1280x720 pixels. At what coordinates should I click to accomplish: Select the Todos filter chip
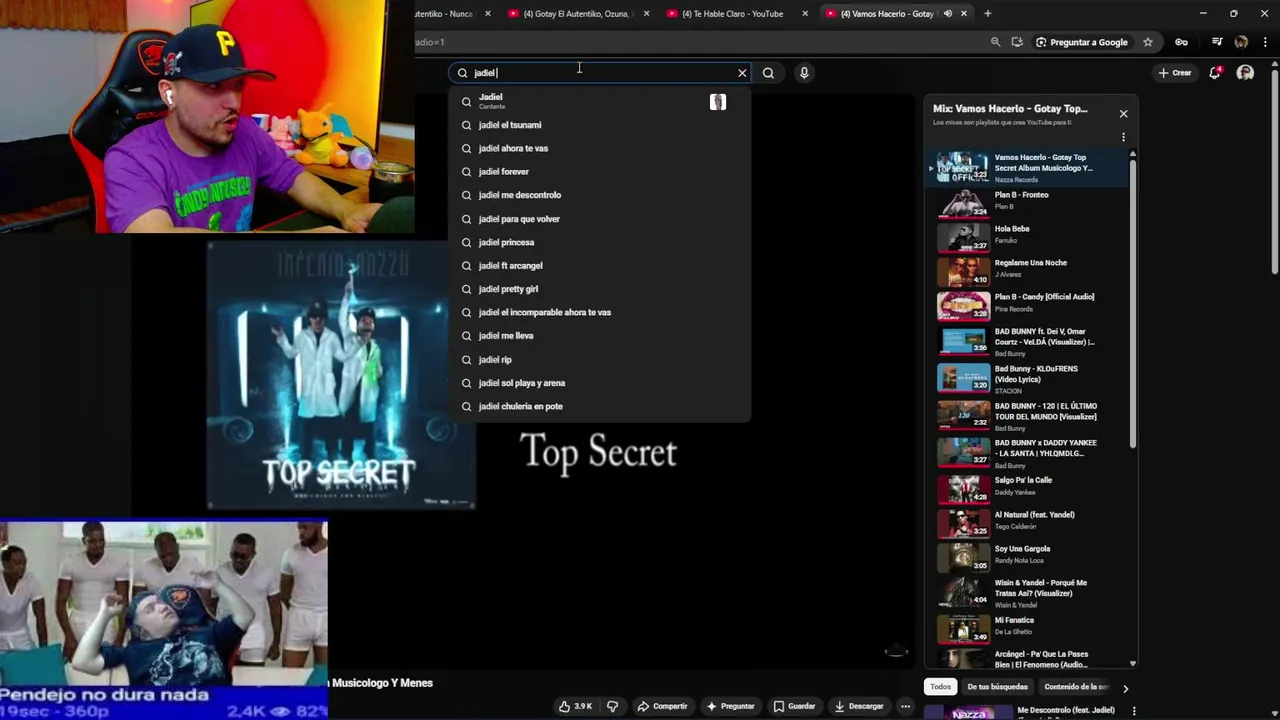[x=940, y=687]
